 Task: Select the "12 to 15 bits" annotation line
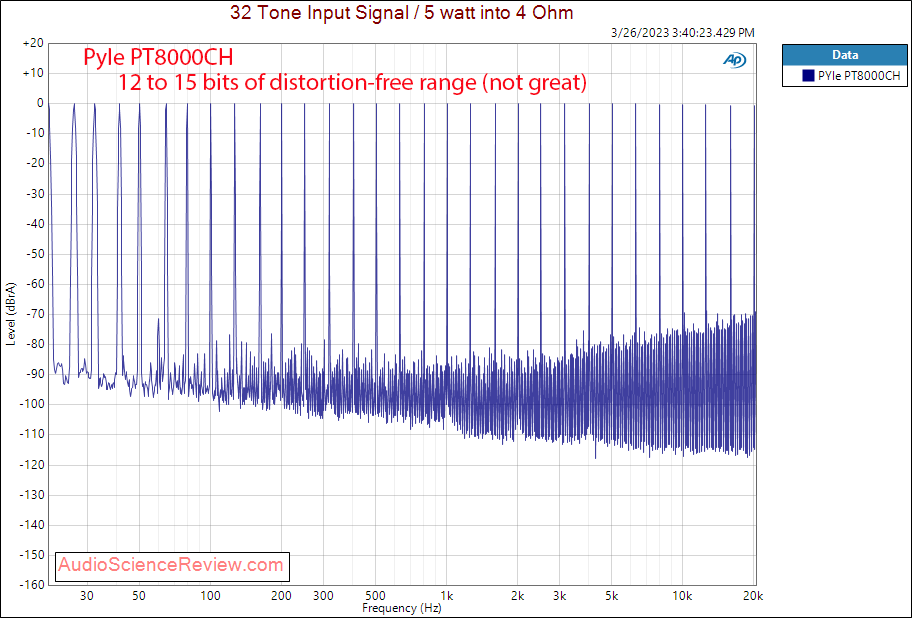click(352, 82)
